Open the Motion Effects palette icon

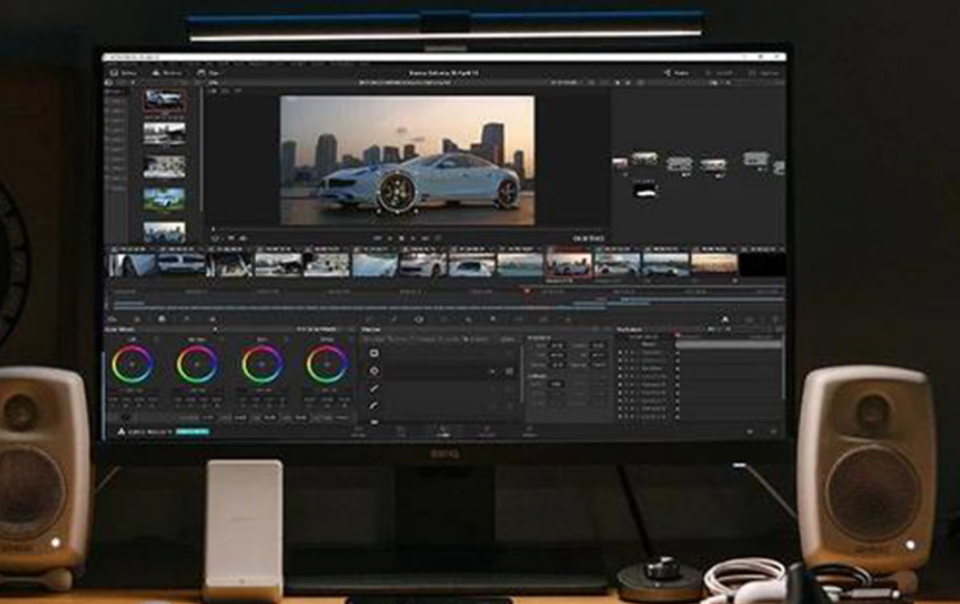point(212,319)
